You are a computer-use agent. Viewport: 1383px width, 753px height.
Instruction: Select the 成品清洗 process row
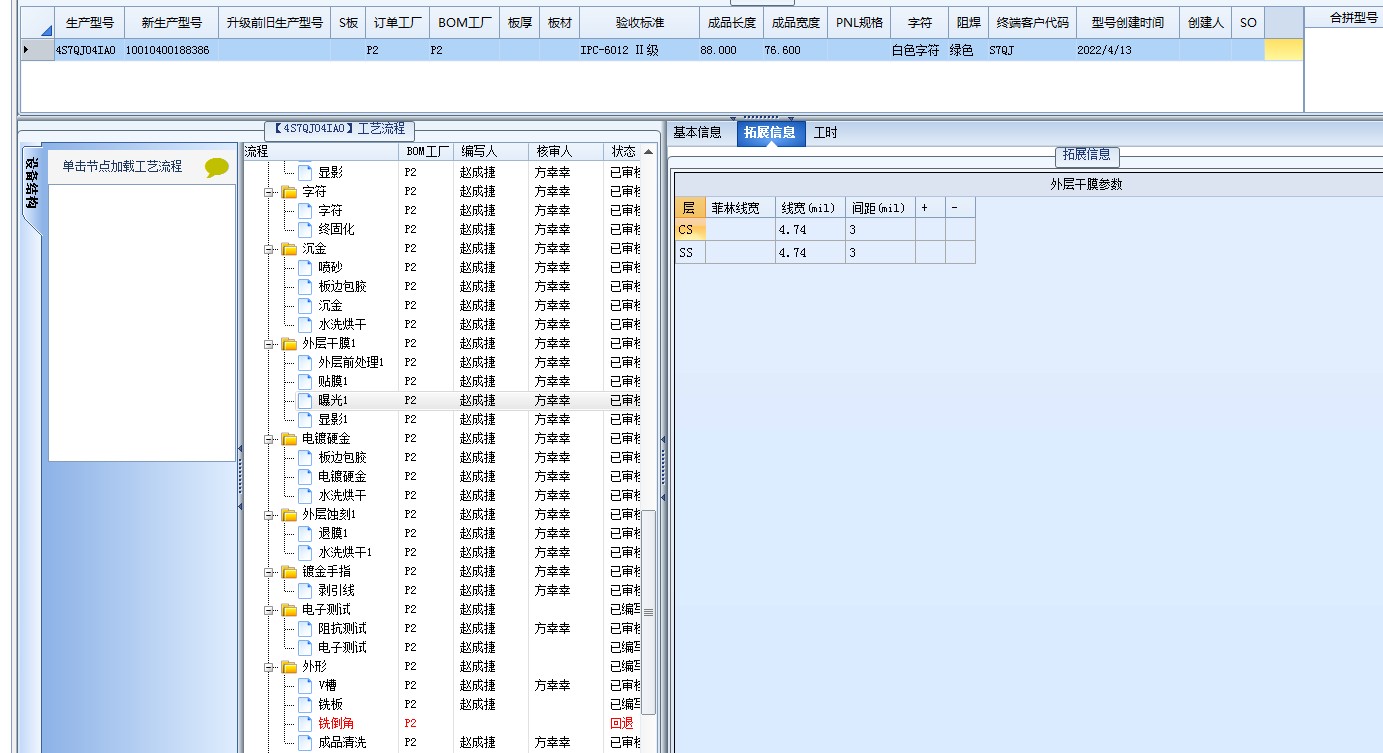click(x=450, y=743)
